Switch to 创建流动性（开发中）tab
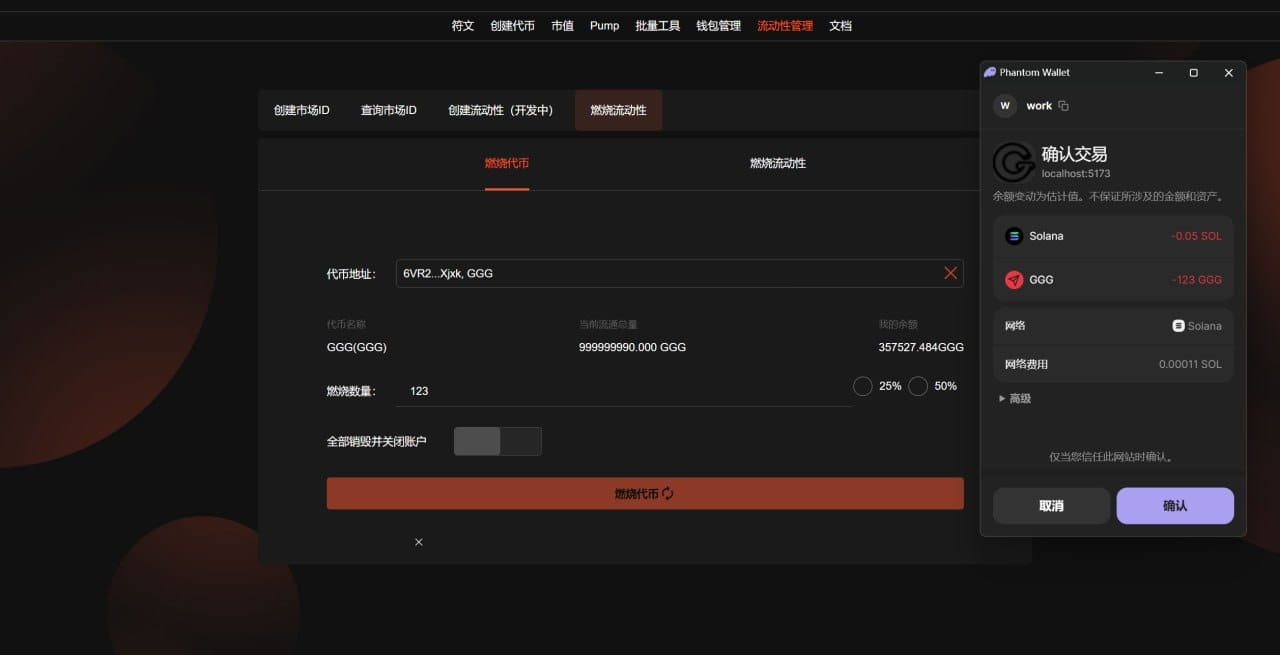Screen dimensions: 1280x655 tap(503, 110)
